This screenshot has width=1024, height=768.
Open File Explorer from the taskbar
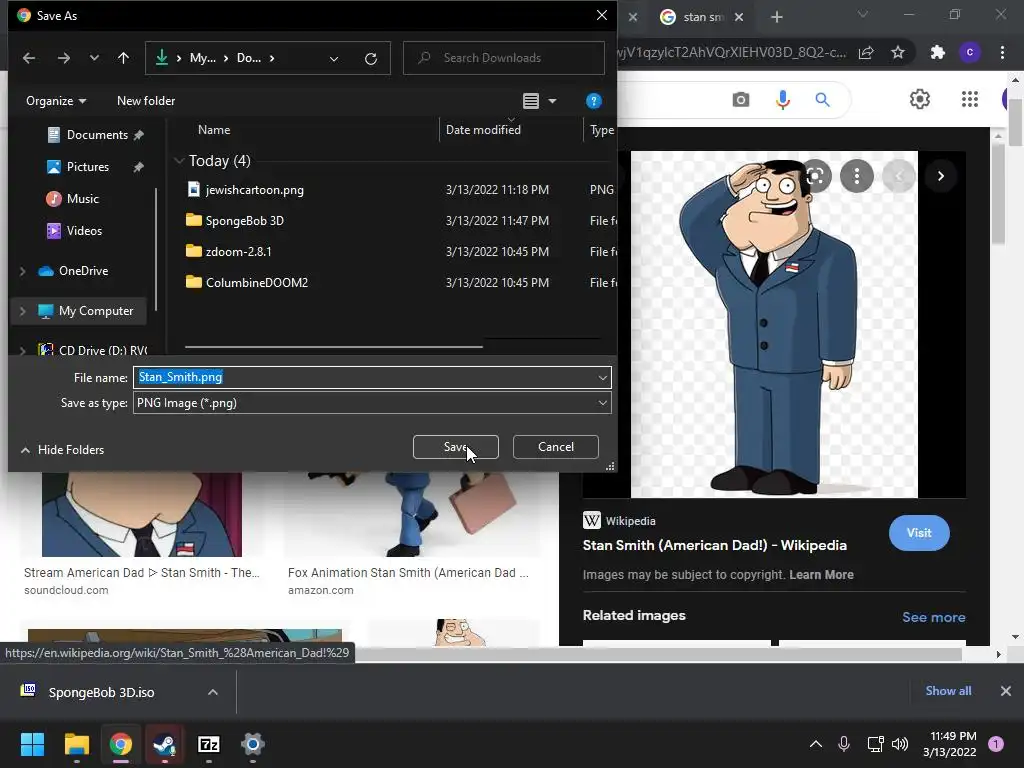coord(76,744)
